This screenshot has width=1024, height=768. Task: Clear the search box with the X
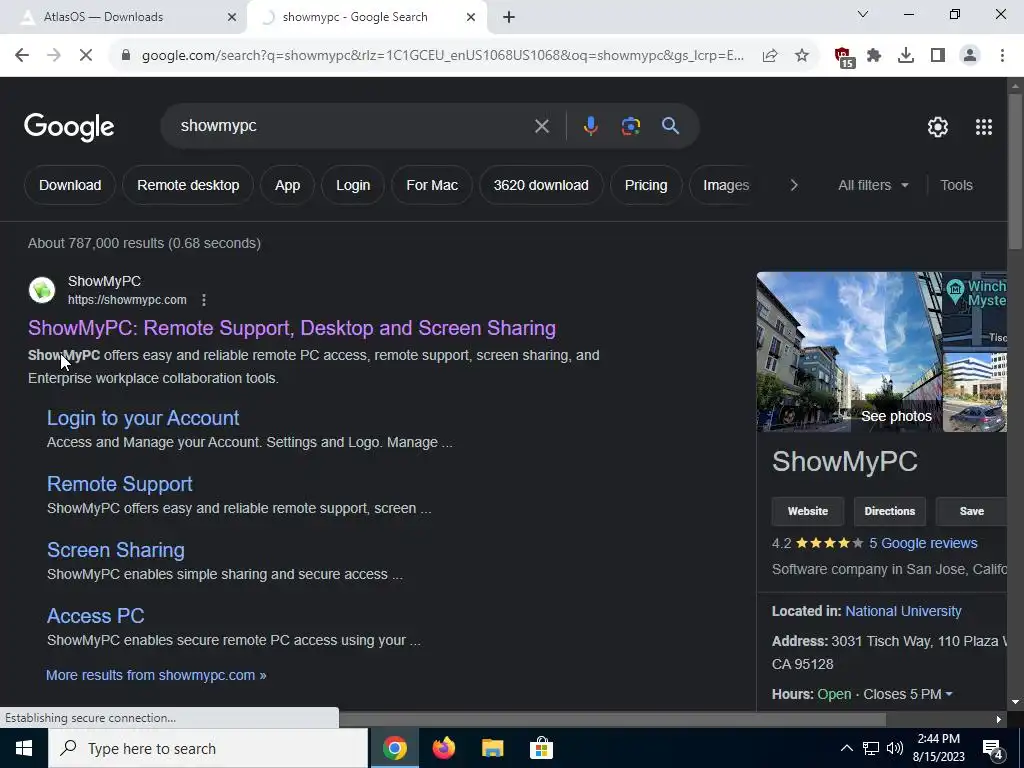[542, 126]
